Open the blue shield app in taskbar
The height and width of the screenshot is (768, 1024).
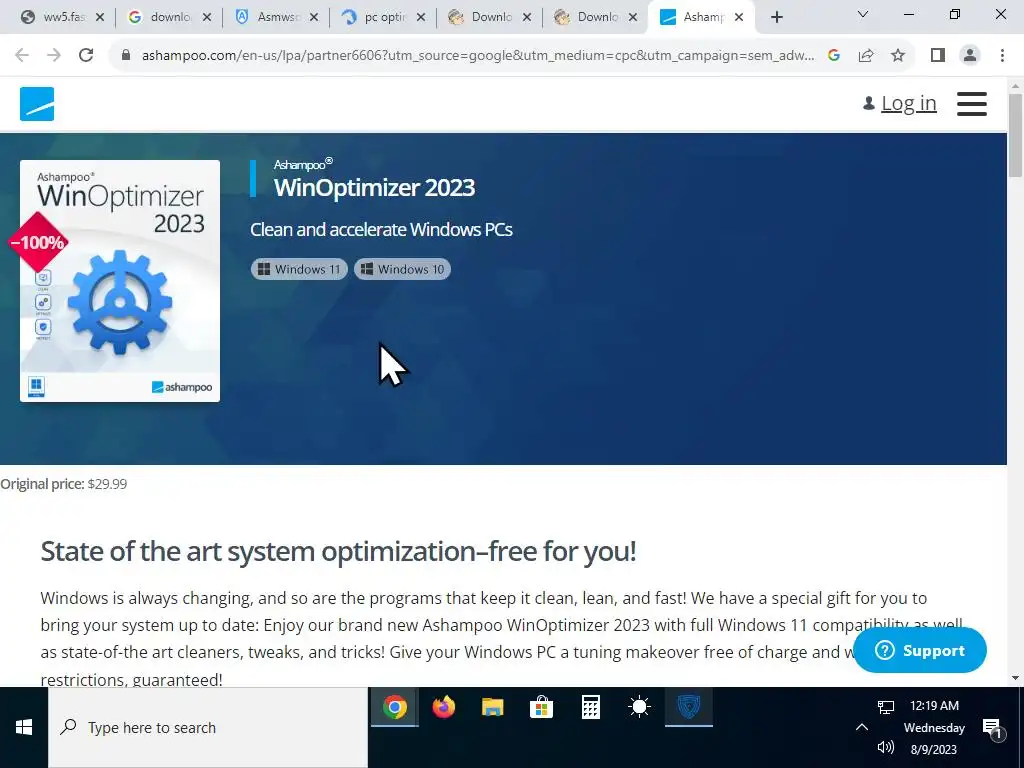[688, 707]
